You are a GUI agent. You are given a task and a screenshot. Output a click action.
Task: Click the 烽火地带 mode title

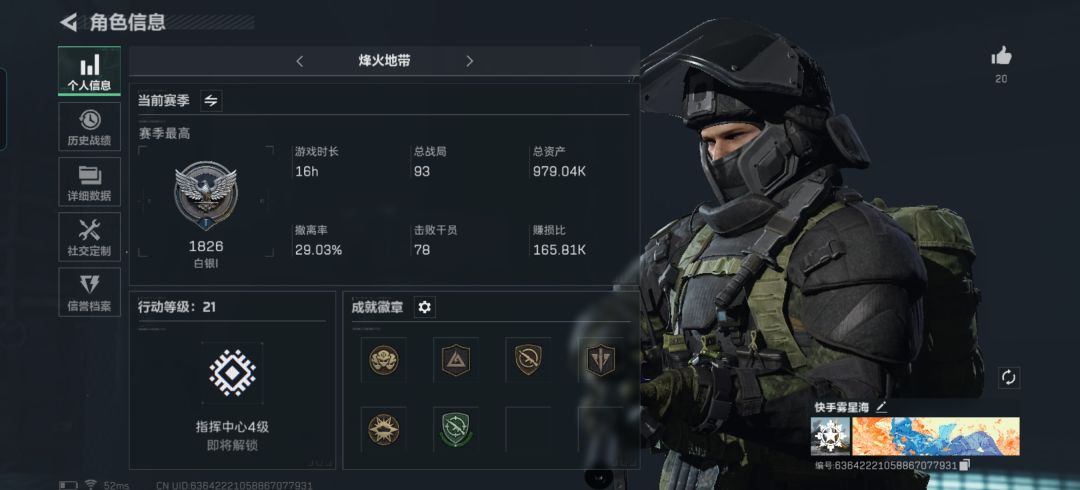[x=384, y=61]
